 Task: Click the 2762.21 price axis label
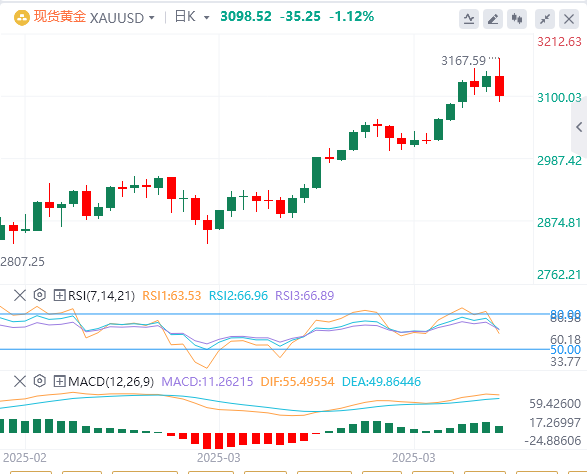[x=559, y=275]
